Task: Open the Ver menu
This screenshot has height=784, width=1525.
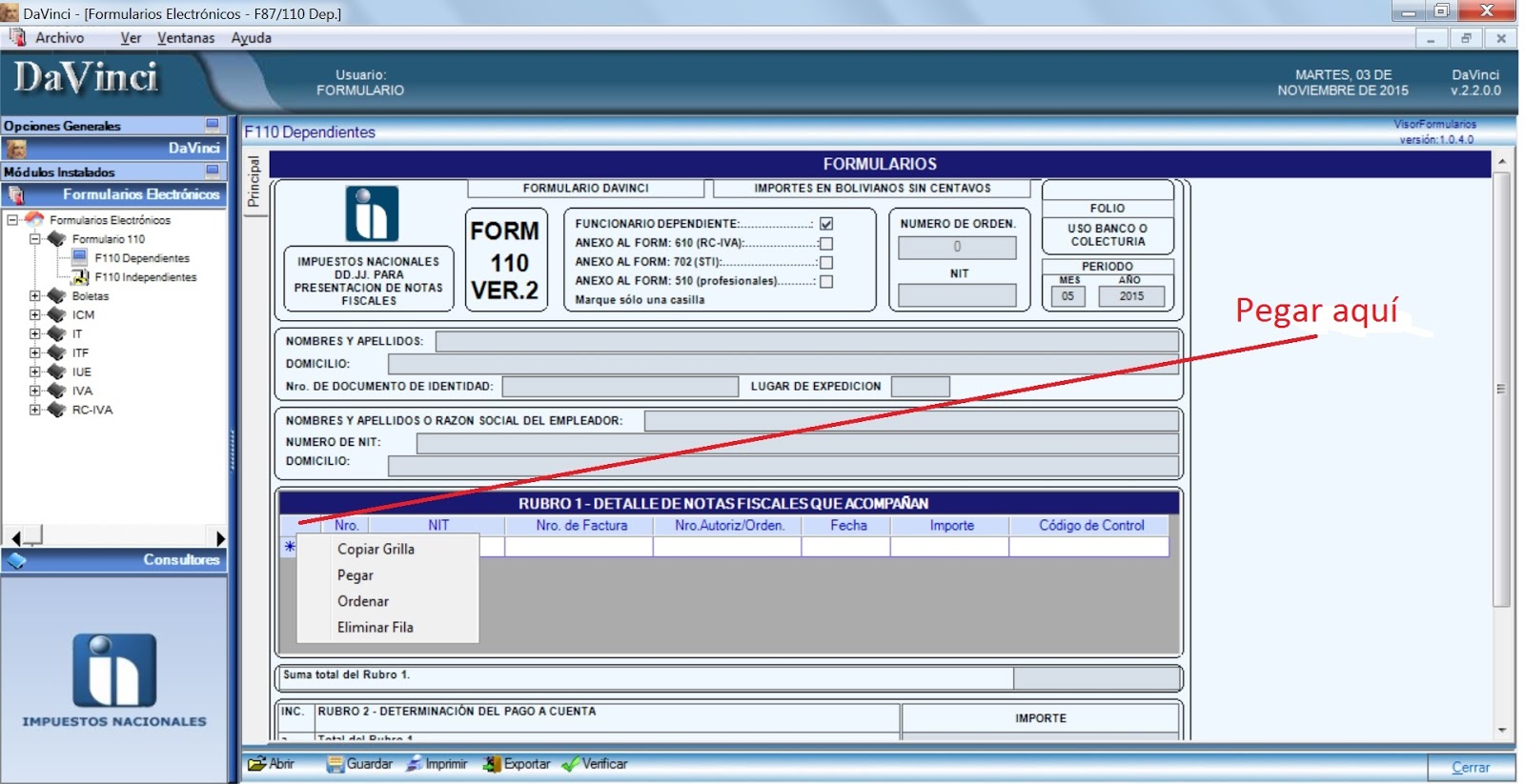Action: click(x=131, y=38)
